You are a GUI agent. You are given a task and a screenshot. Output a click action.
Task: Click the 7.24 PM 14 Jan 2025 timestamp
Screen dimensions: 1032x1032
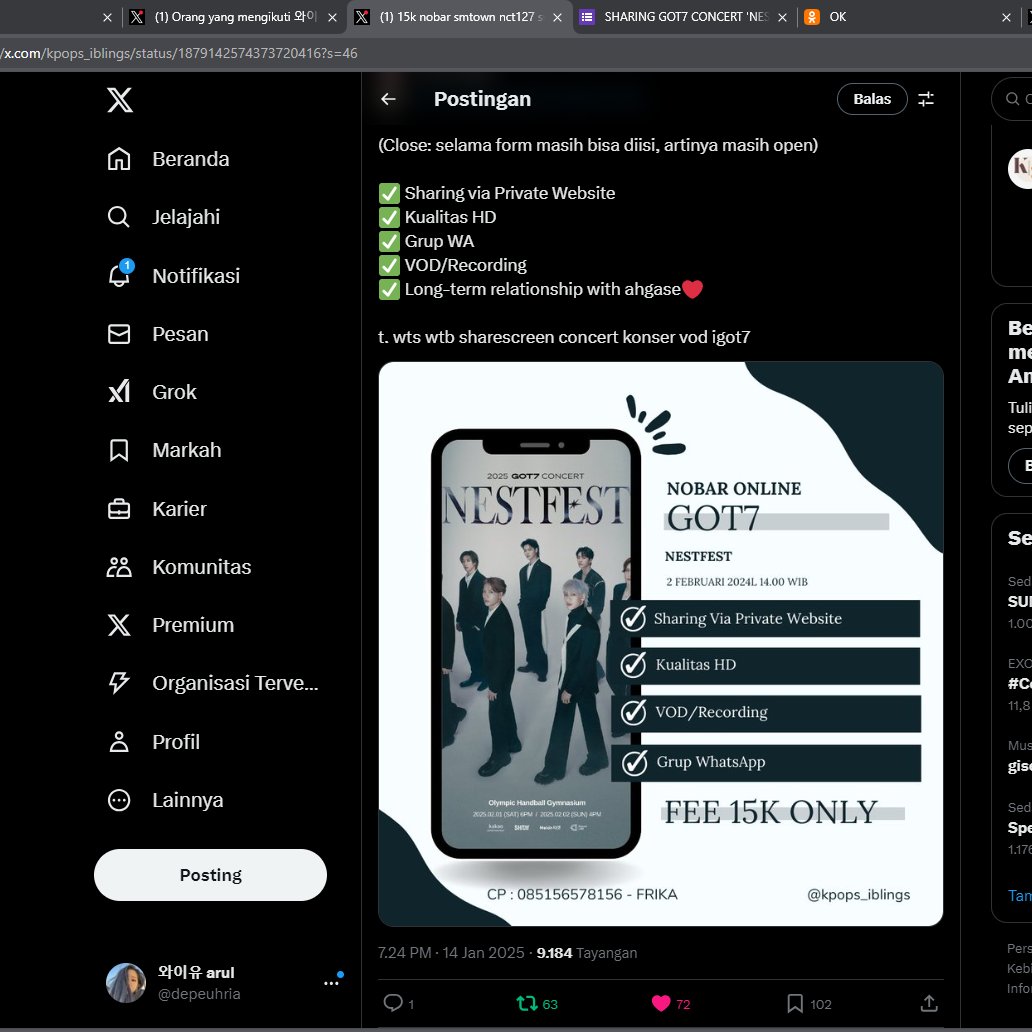451,952
